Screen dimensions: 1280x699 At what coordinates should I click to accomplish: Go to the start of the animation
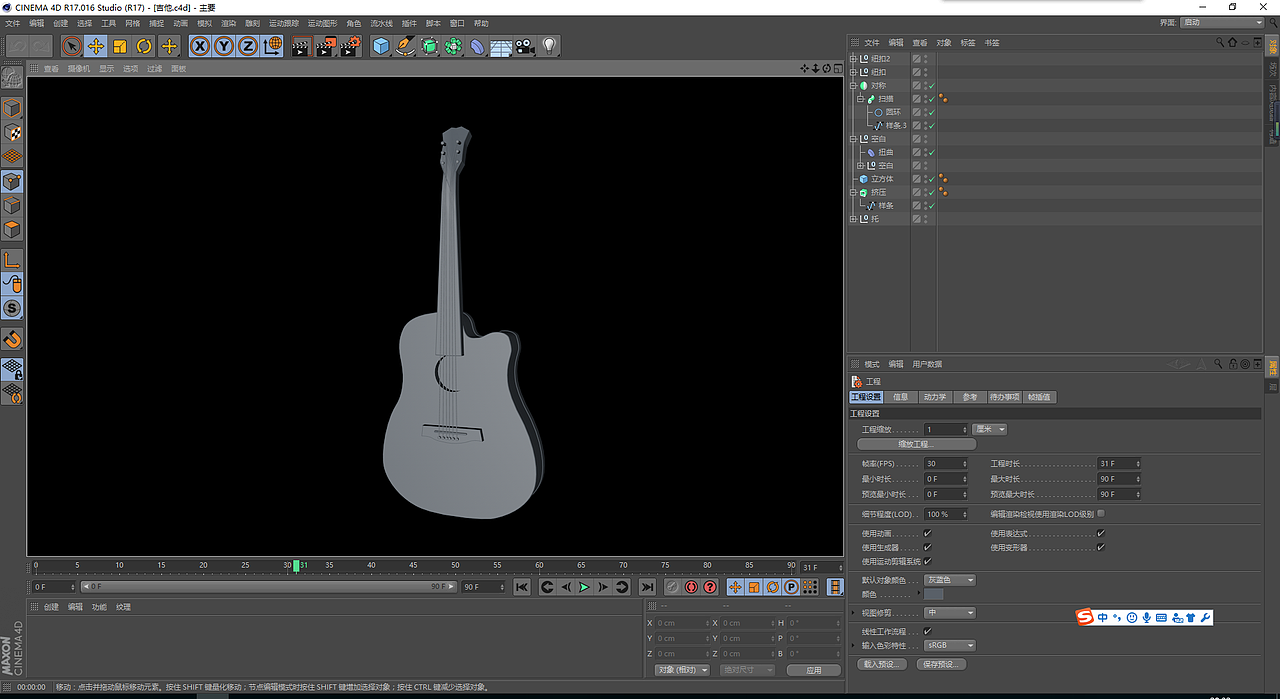(x=522, y=587)
